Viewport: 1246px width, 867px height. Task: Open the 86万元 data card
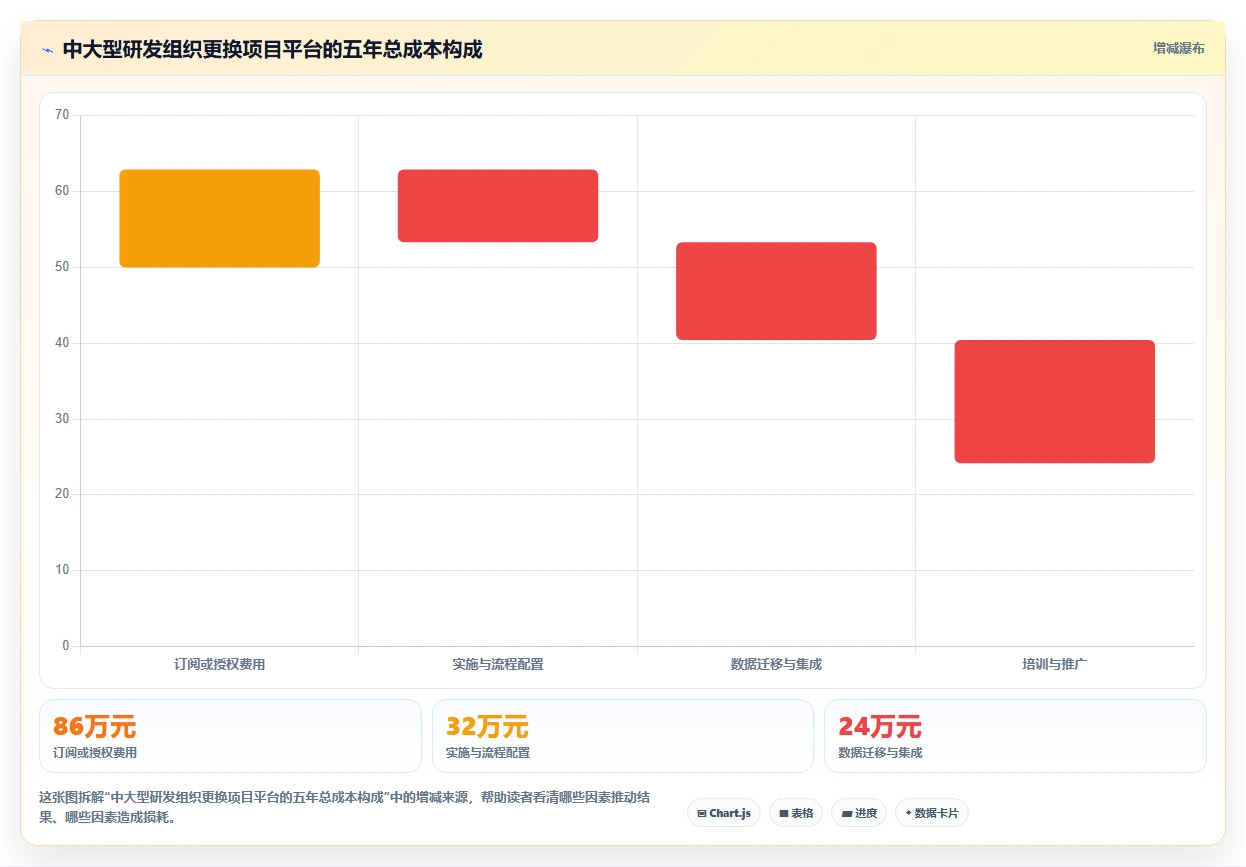[x=230, y=736]
